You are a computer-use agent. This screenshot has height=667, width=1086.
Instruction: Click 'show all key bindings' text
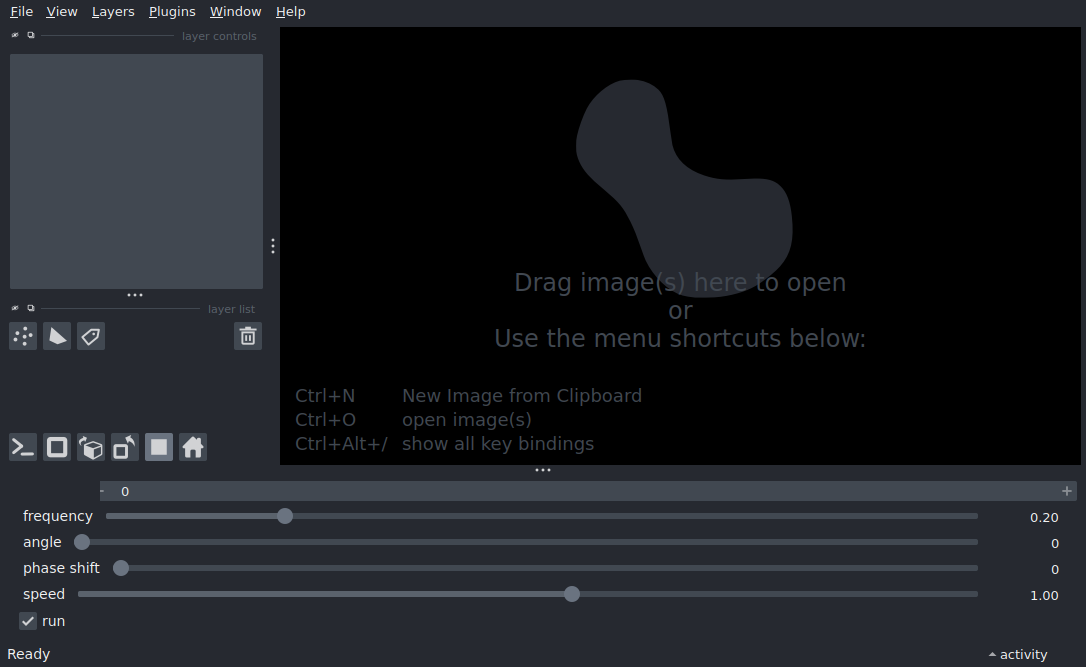tap(498, 444)
